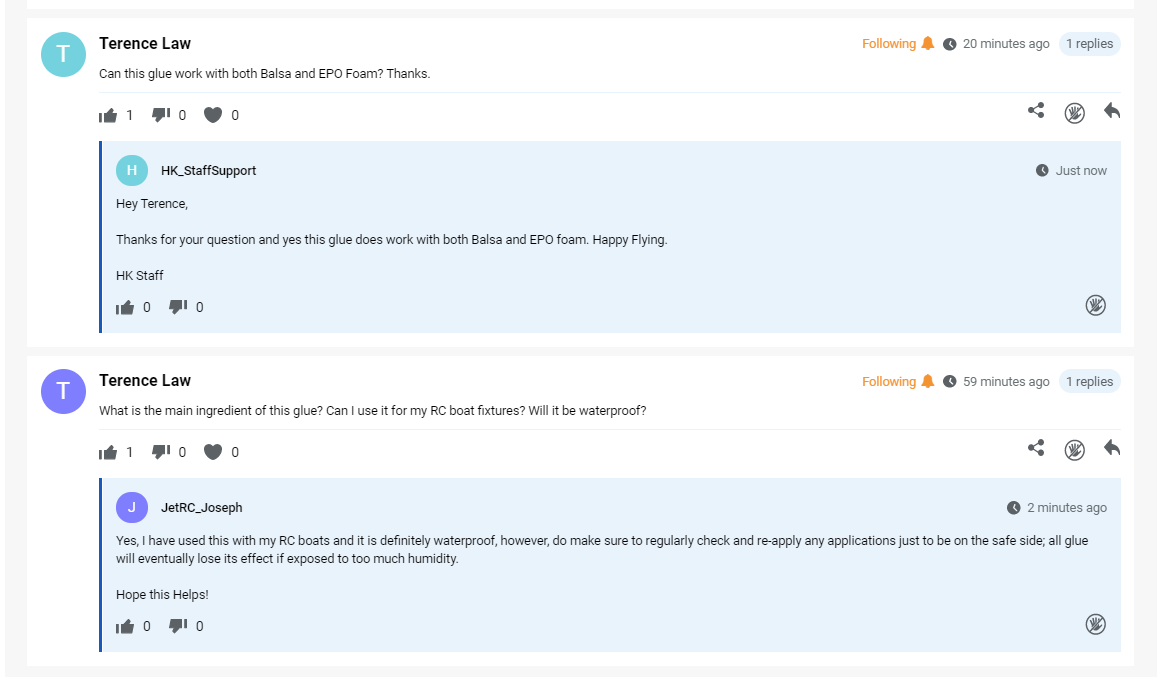Report HK_StaffSupport's reply
Screen dimensions: 1159x677
[1095, 305]
